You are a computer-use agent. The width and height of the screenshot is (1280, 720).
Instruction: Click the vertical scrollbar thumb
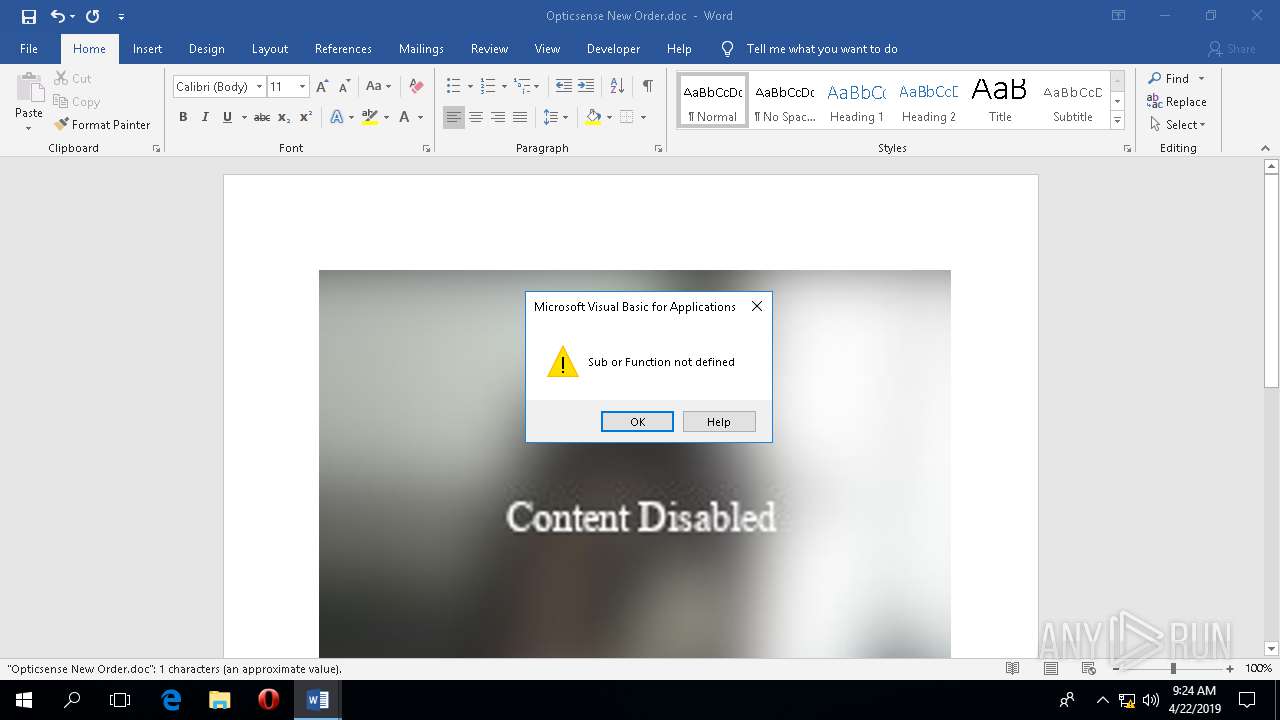pos(1271,280)
